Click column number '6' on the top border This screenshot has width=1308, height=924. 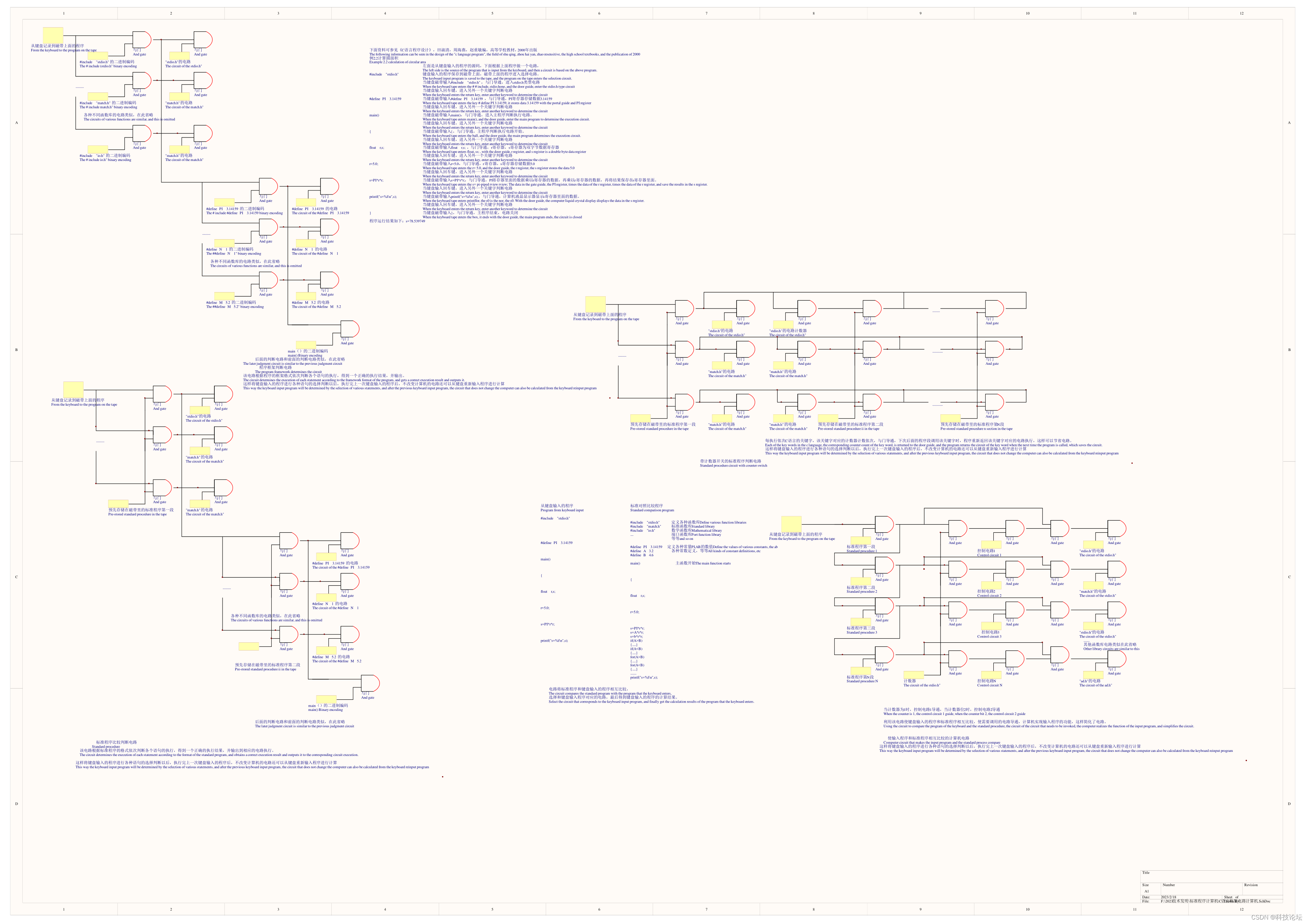pos(599,13)
